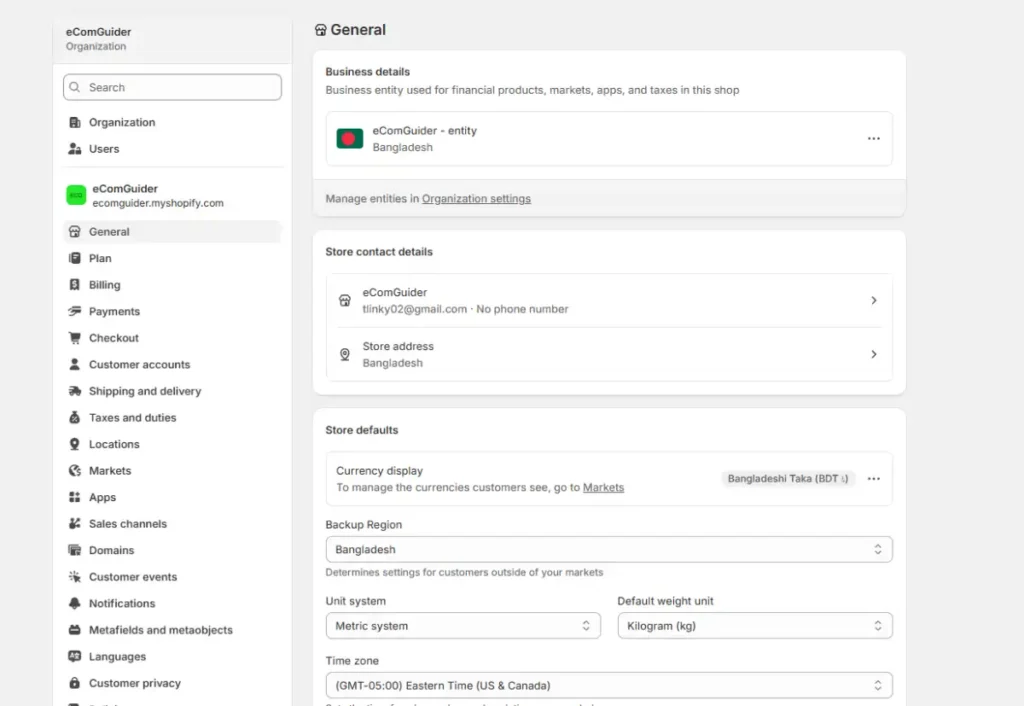Click the Customer accounts person icon
Image resolution: width=1024 pixels, height=706 pixels.
coord(74,364)
